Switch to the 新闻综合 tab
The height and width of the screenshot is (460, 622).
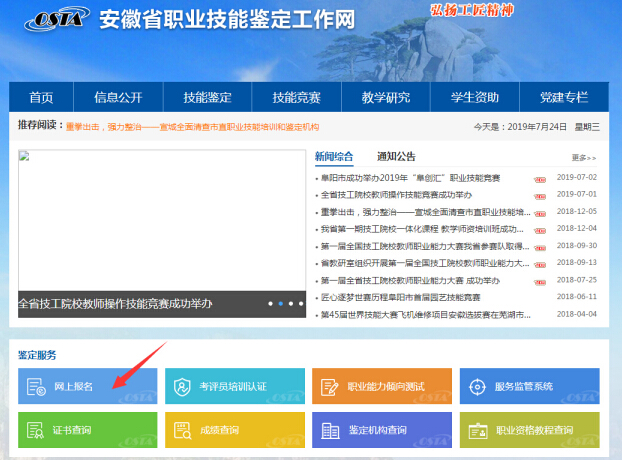click(334, 157)
